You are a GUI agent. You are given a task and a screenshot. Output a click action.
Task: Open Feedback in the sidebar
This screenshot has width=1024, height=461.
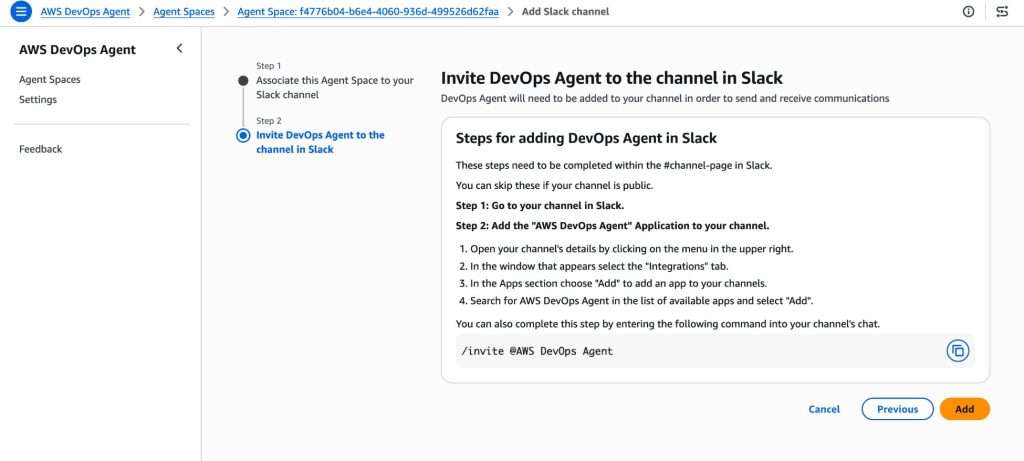tap(41, 149)
